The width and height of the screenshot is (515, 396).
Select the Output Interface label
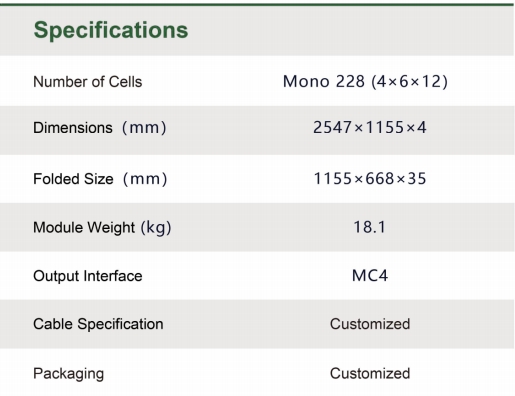coord(88,276)
